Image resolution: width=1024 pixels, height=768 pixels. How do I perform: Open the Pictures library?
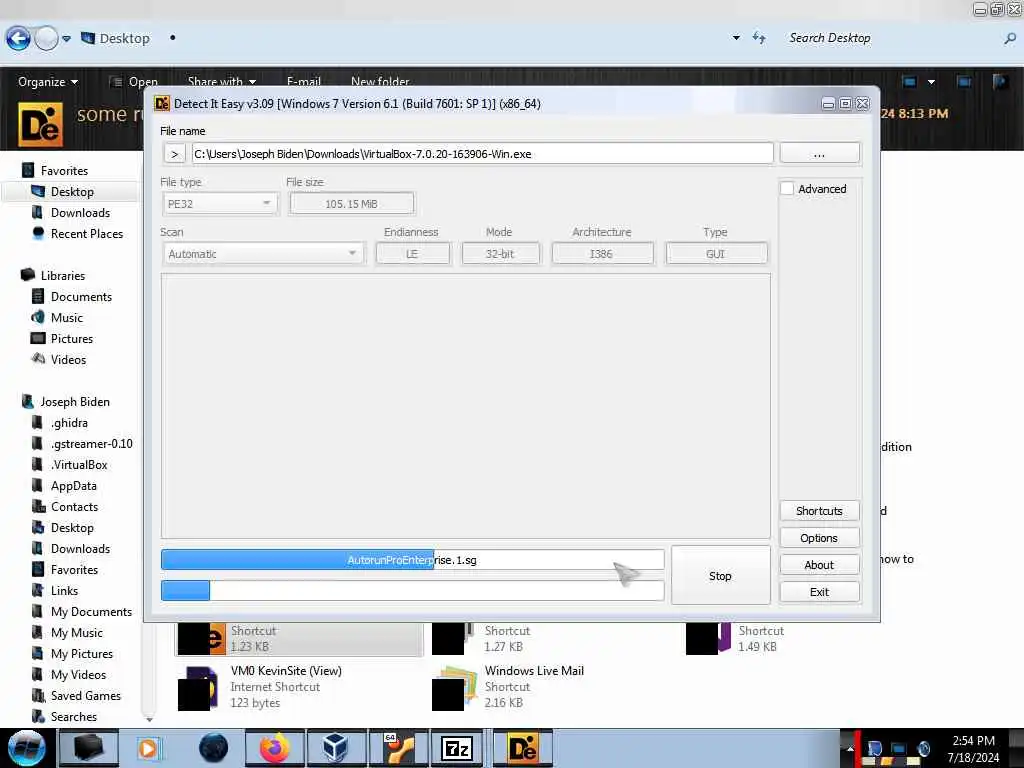click(x=72, y=338)
